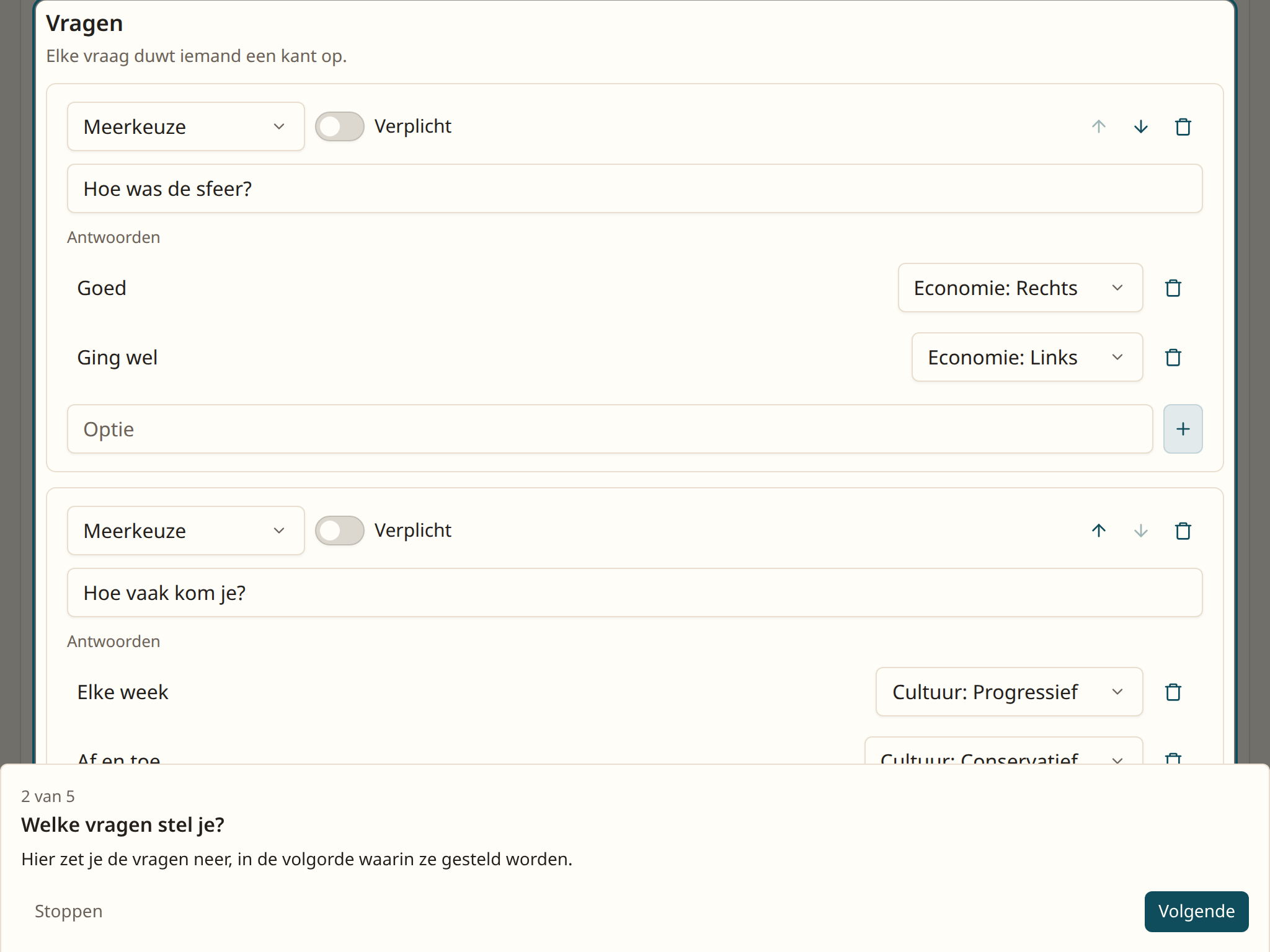Open 'Economie: Links' dropdown for Ging wel

(1027, 357)
